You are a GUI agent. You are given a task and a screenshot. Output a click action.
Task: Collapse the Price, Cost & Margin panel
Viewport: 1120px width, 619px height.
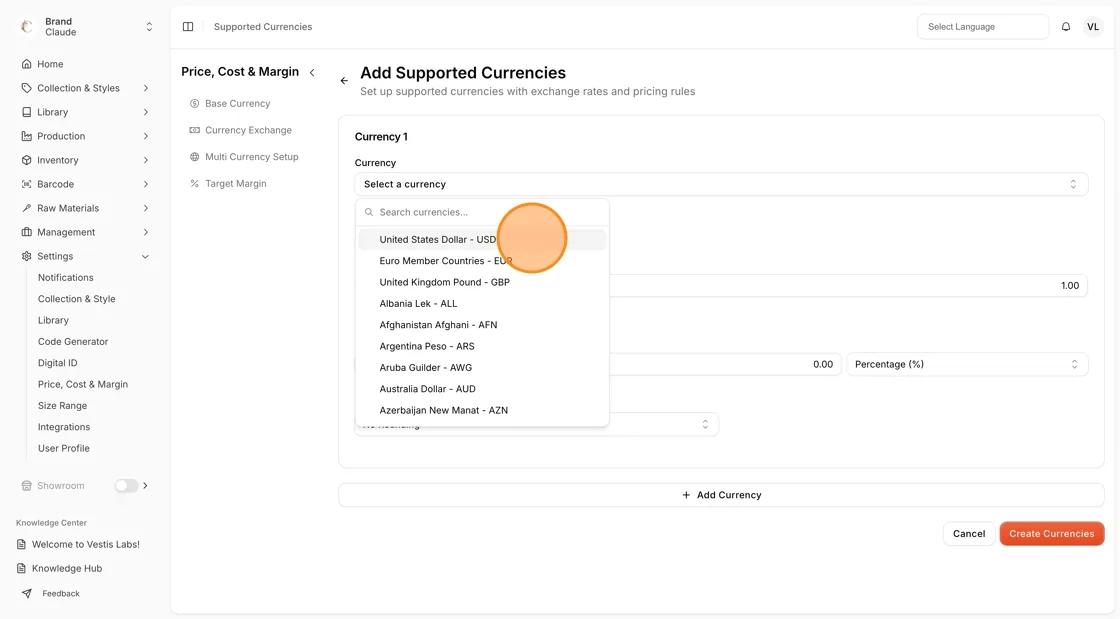tap(312, 72)
